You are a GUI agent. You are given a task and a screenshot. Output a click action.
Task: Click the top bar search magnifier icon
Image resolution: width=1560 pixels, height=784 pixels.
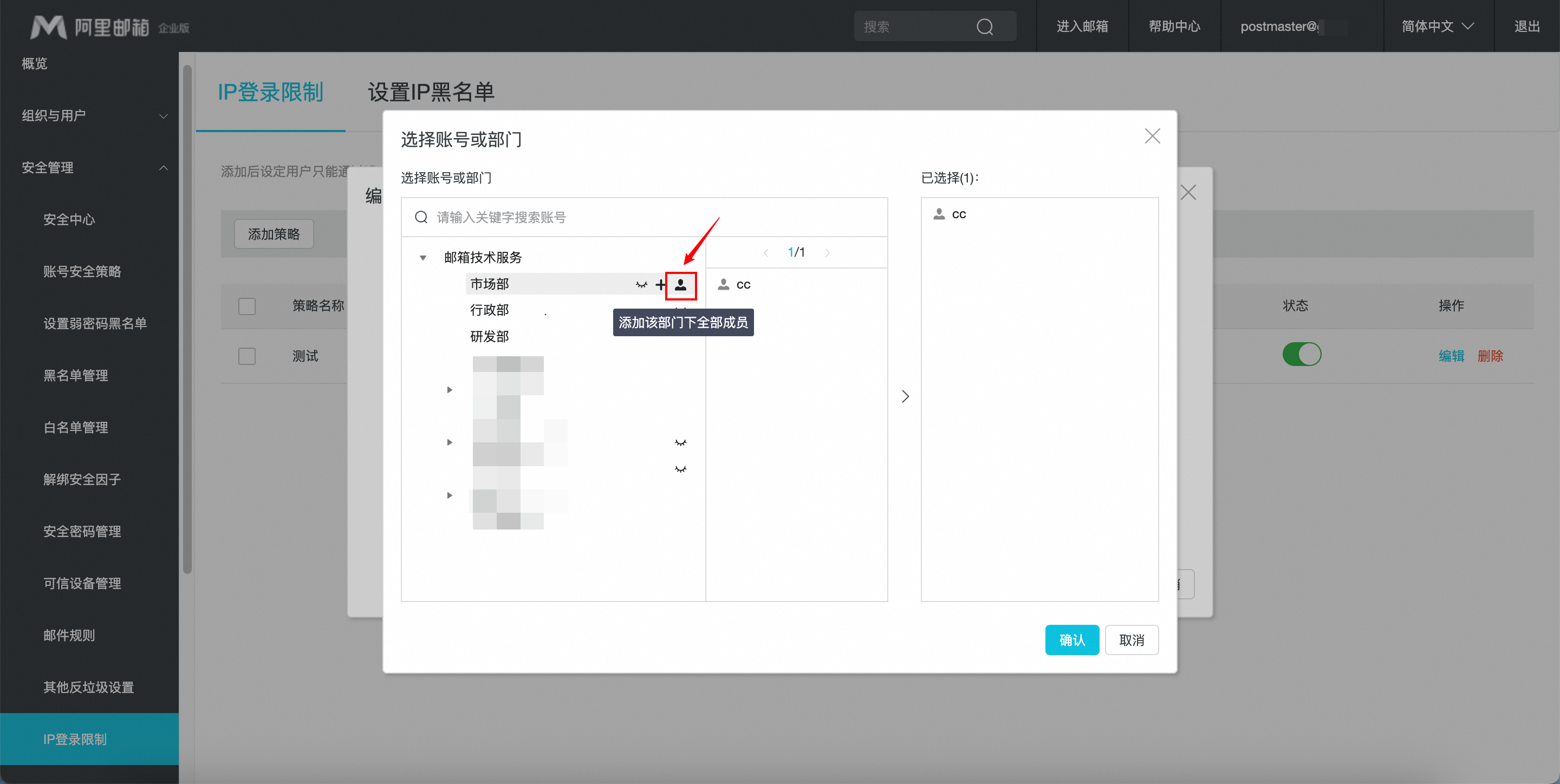click(x=984, y=27)
